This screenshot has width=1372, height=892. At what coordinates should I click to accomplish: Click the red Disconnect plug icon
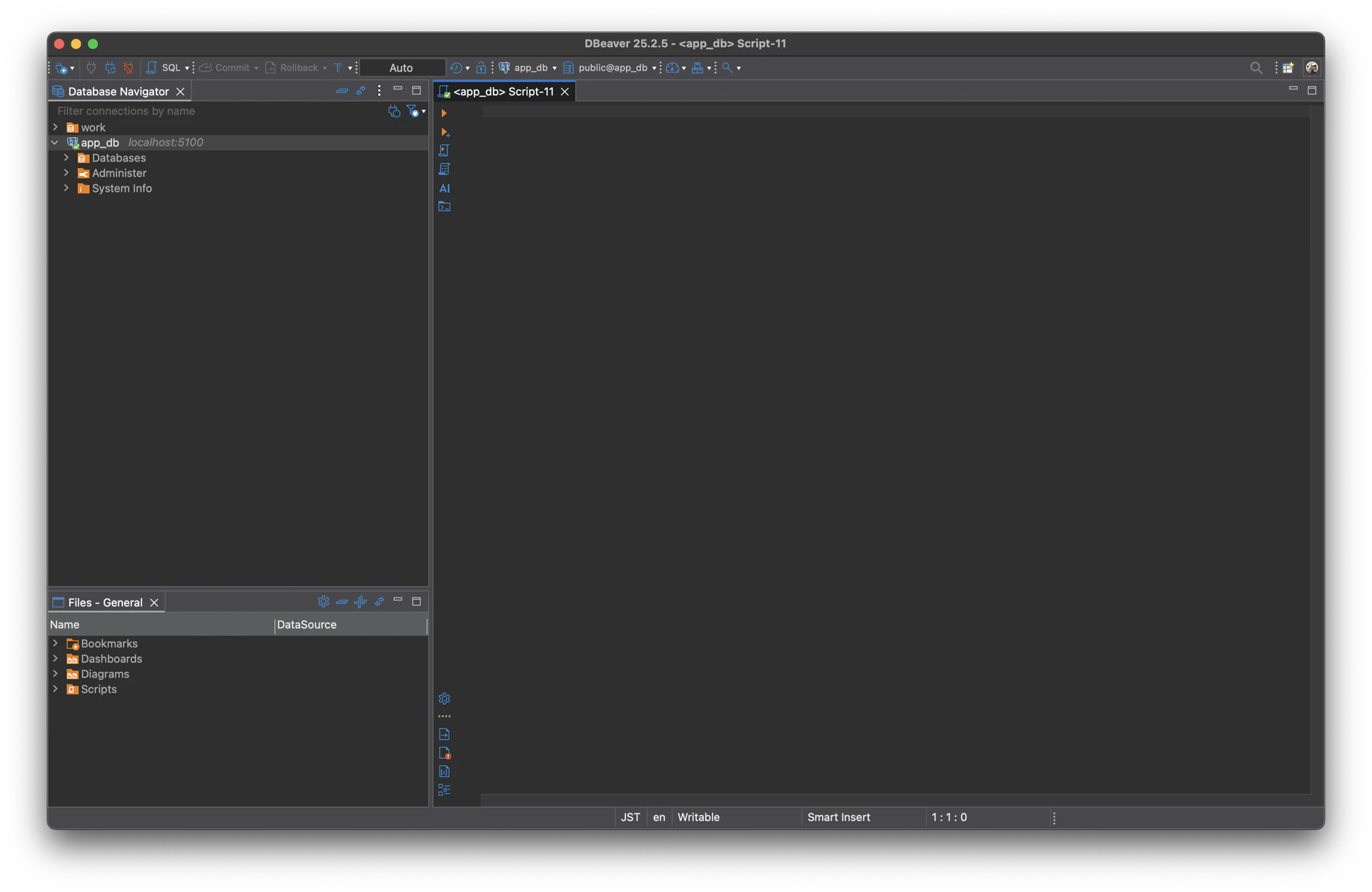(x=129, y=68)
